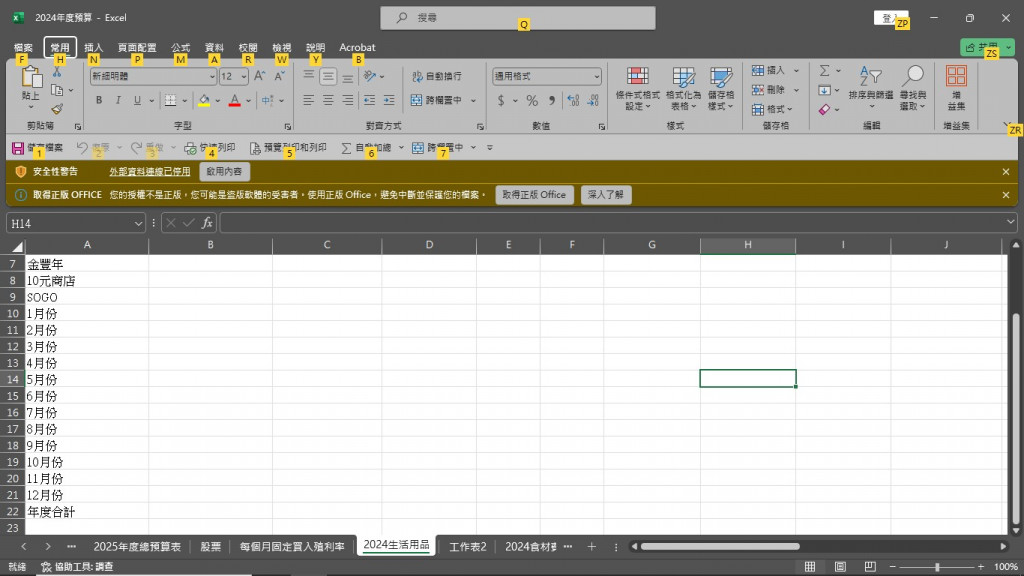Switch to Page Layout view
1024x576 pixels.
pyautogui.click(x=840, y=566)
